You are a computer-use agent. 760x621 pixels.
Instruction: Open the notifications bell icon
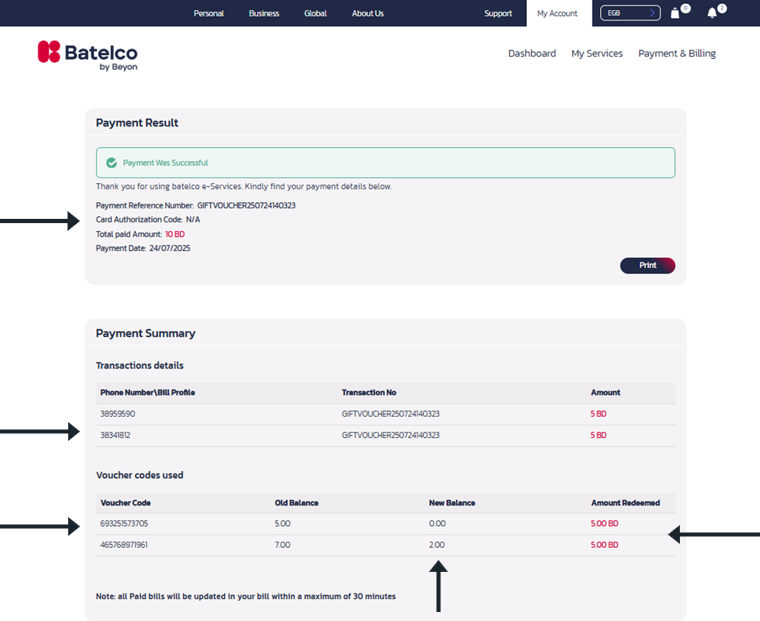[712, 13]
